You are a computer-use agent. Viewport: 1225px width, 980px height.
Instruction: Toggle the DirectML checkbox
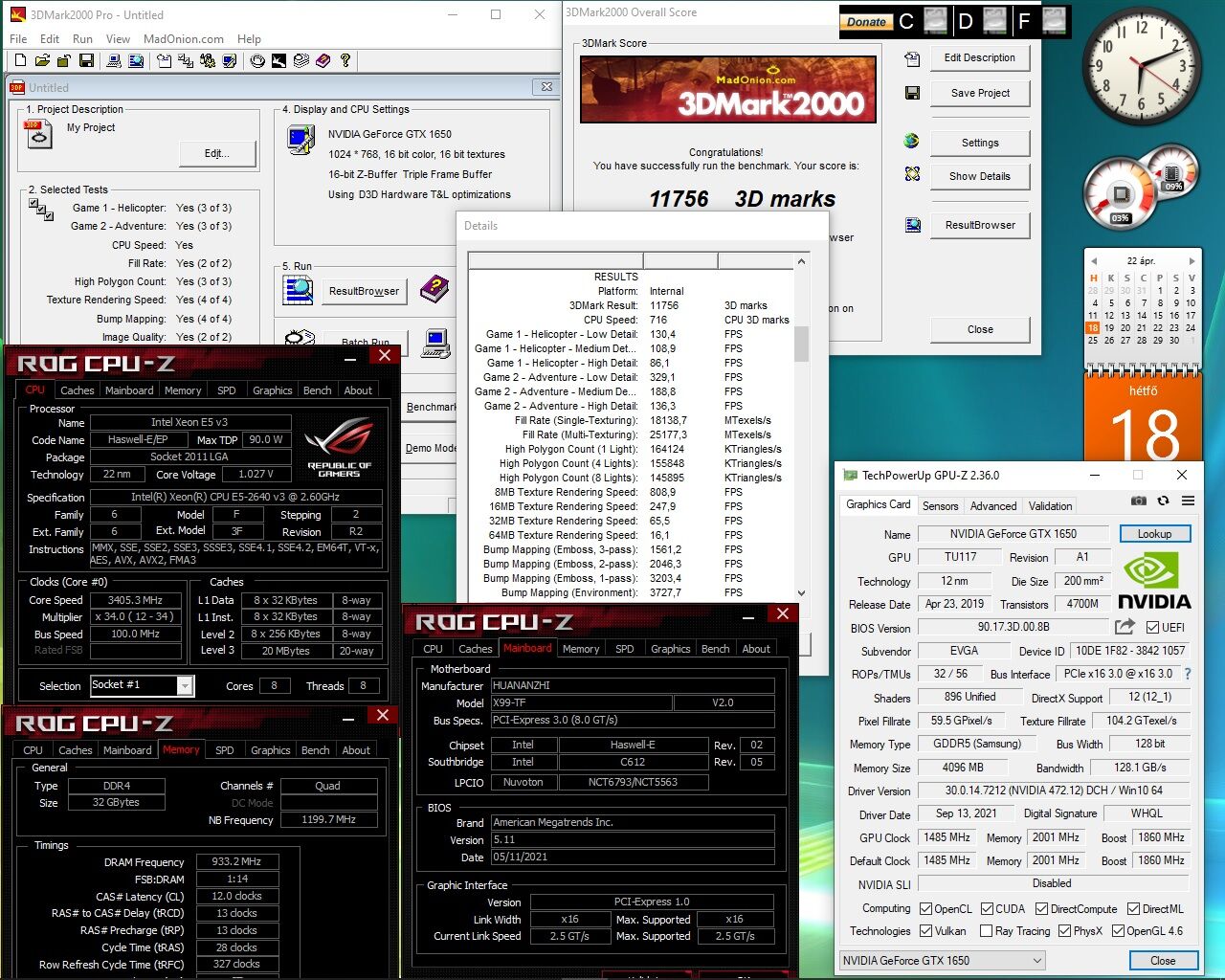1133,909
